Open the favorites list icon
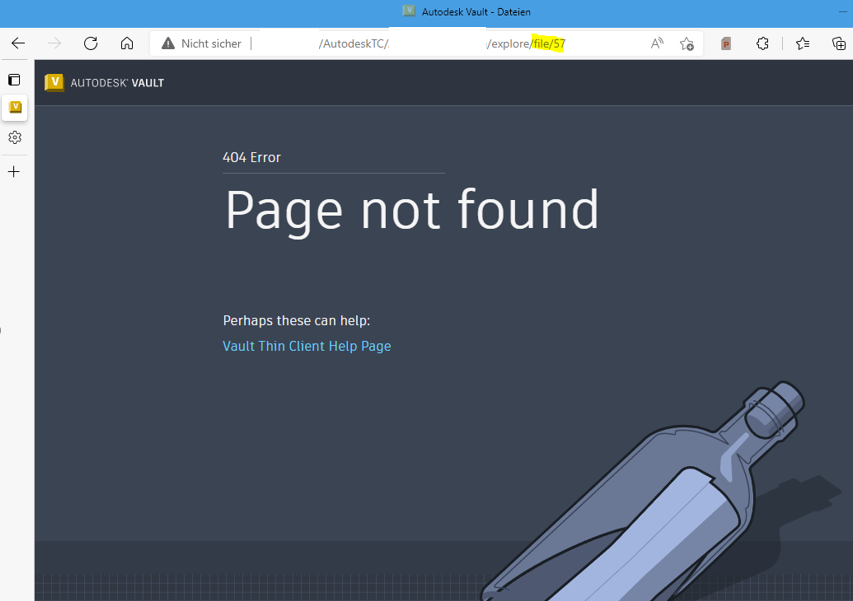 803,43
